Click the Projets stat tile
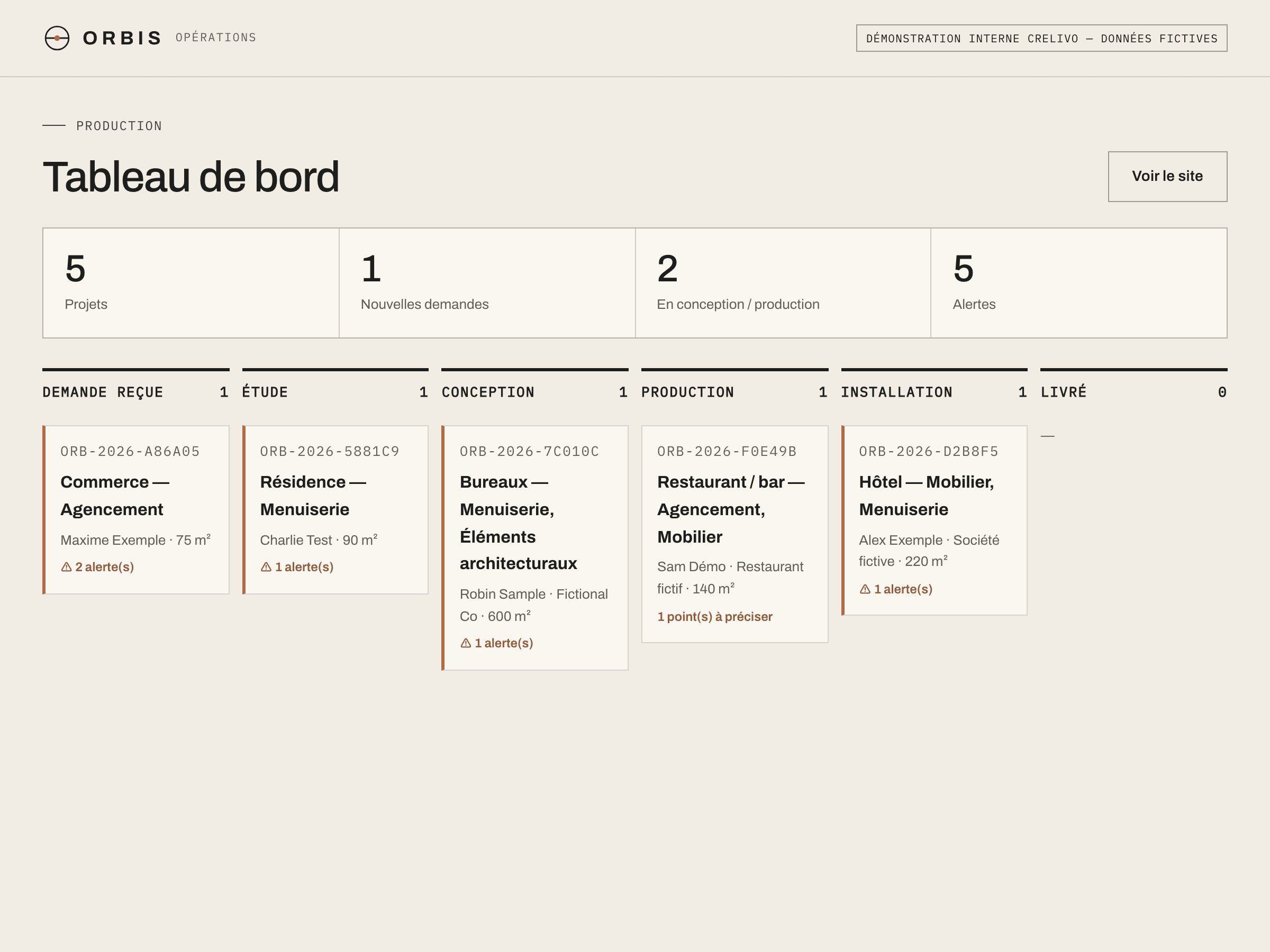Viewport: 1270px width, 952px height. click(190, 283)
